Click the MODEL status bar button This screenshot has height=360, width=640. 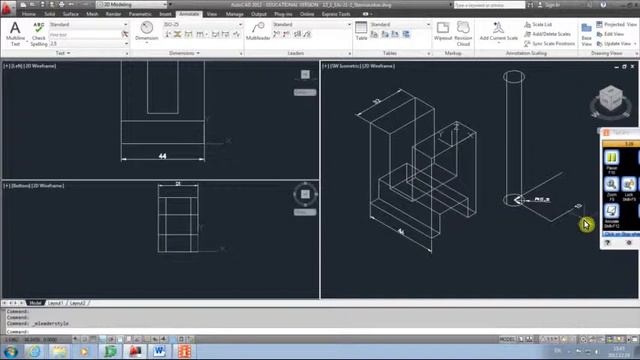[x=507, y=340]
